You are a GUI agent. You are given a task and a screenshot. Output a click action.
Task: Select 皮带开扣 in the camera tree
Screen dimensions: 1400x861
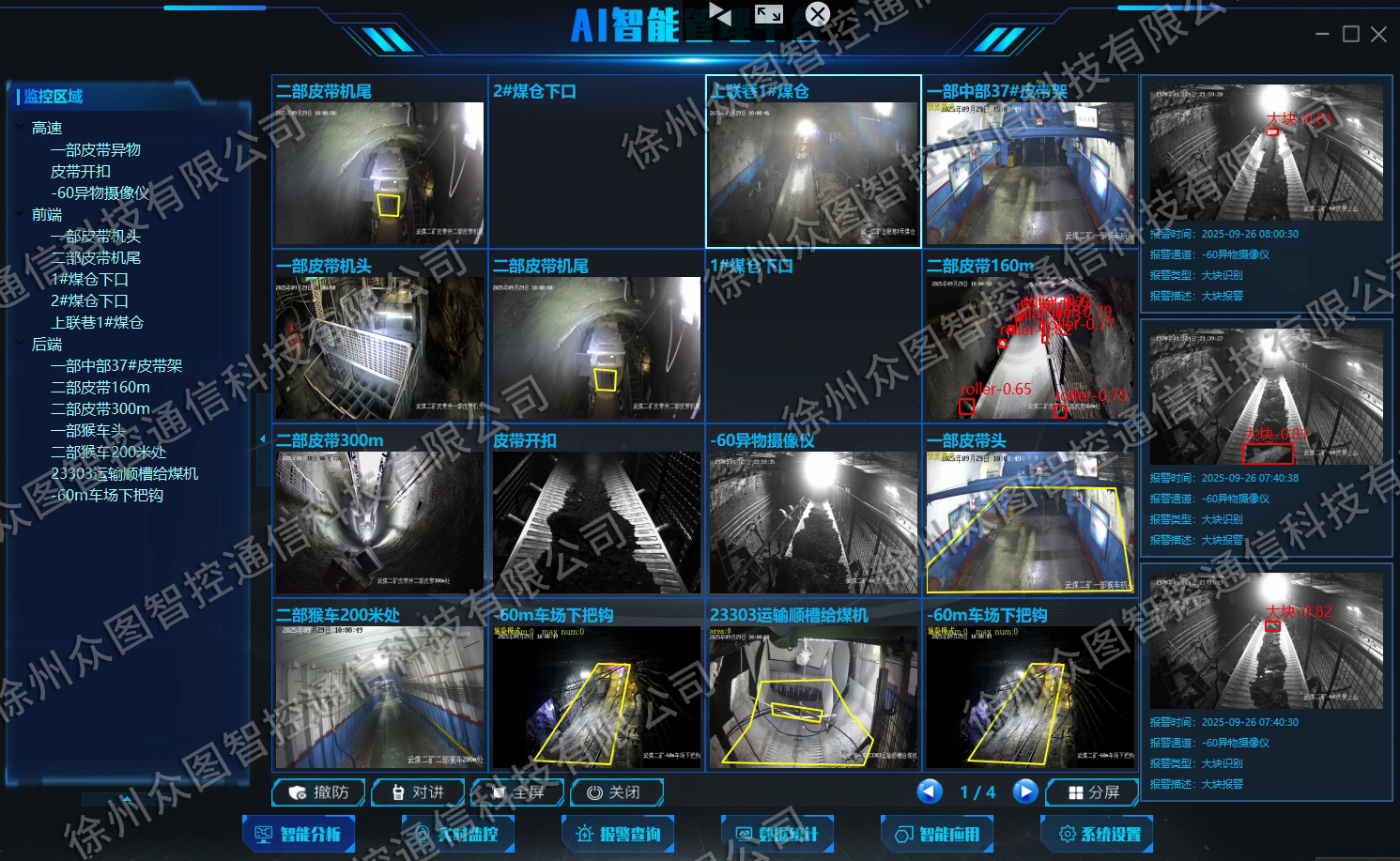click(x=81, y=171)
